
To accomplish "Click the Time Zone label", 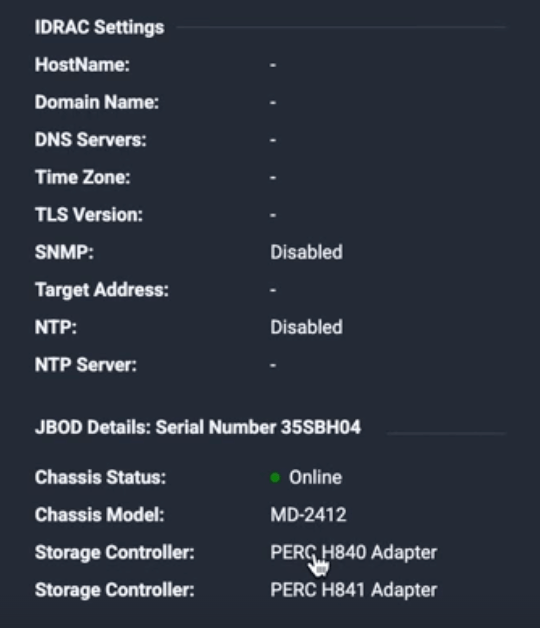I will tap(83, 177).
